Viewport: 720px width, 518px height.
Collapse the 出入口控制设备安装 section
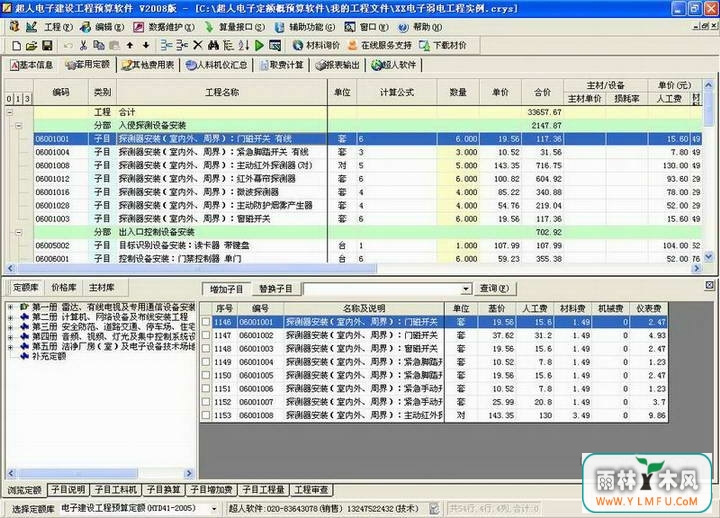19,232
